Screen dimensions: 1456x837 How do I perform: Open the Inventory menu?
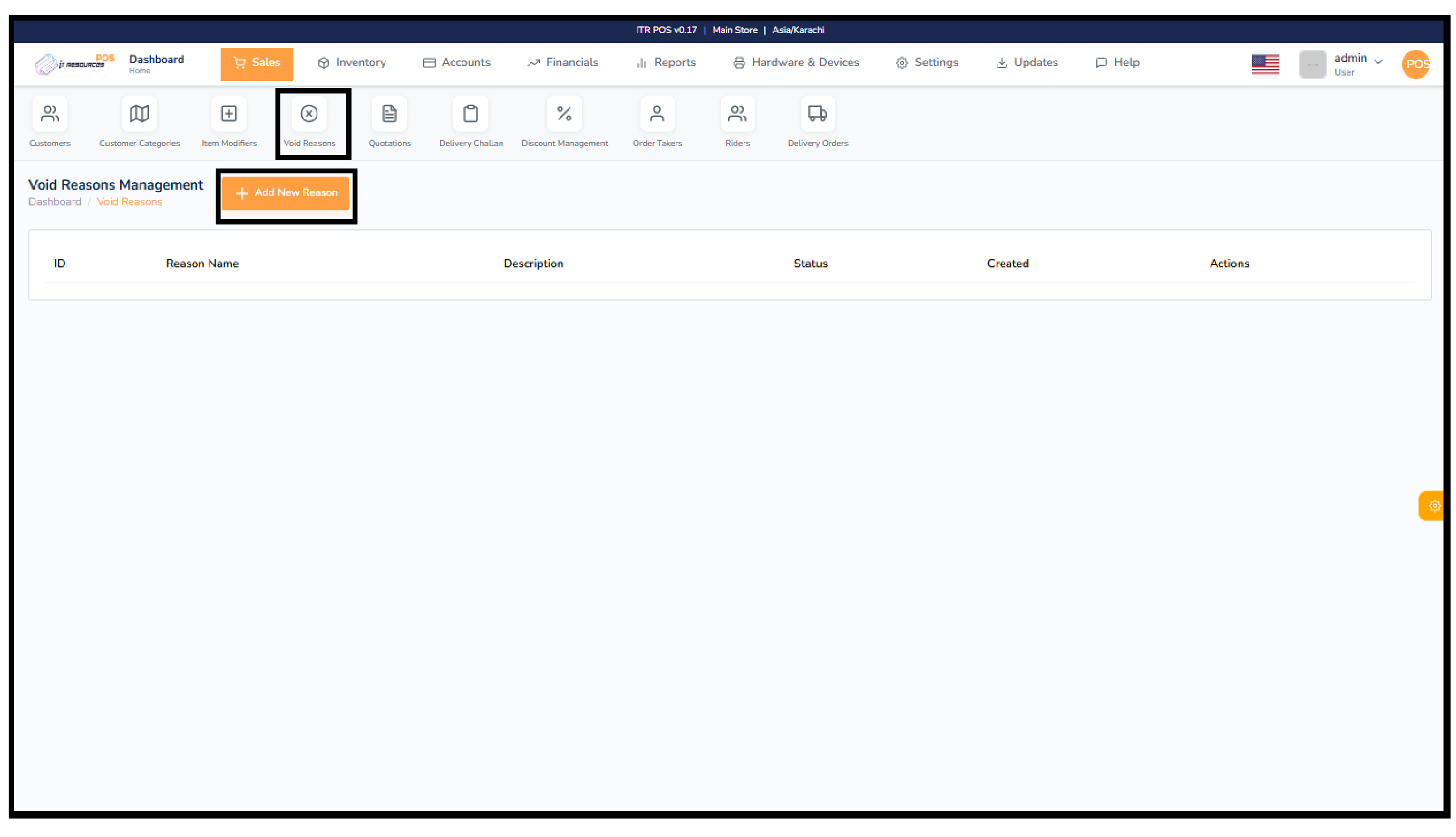(x=352, y=62)
